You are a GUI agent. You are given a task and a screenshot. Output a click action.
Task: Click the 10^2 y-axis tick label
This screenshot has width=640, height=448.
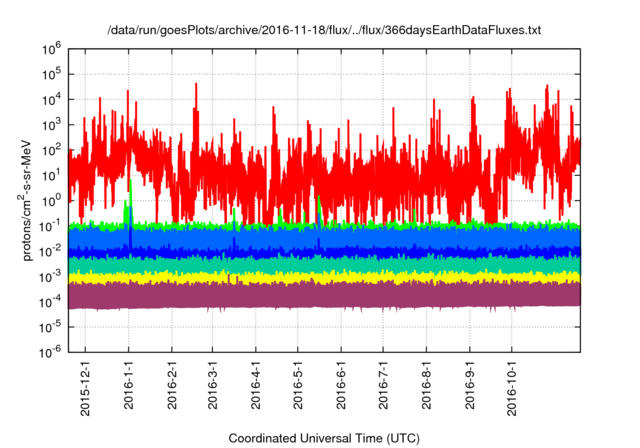pyautogui.click(x=51, y=150)
